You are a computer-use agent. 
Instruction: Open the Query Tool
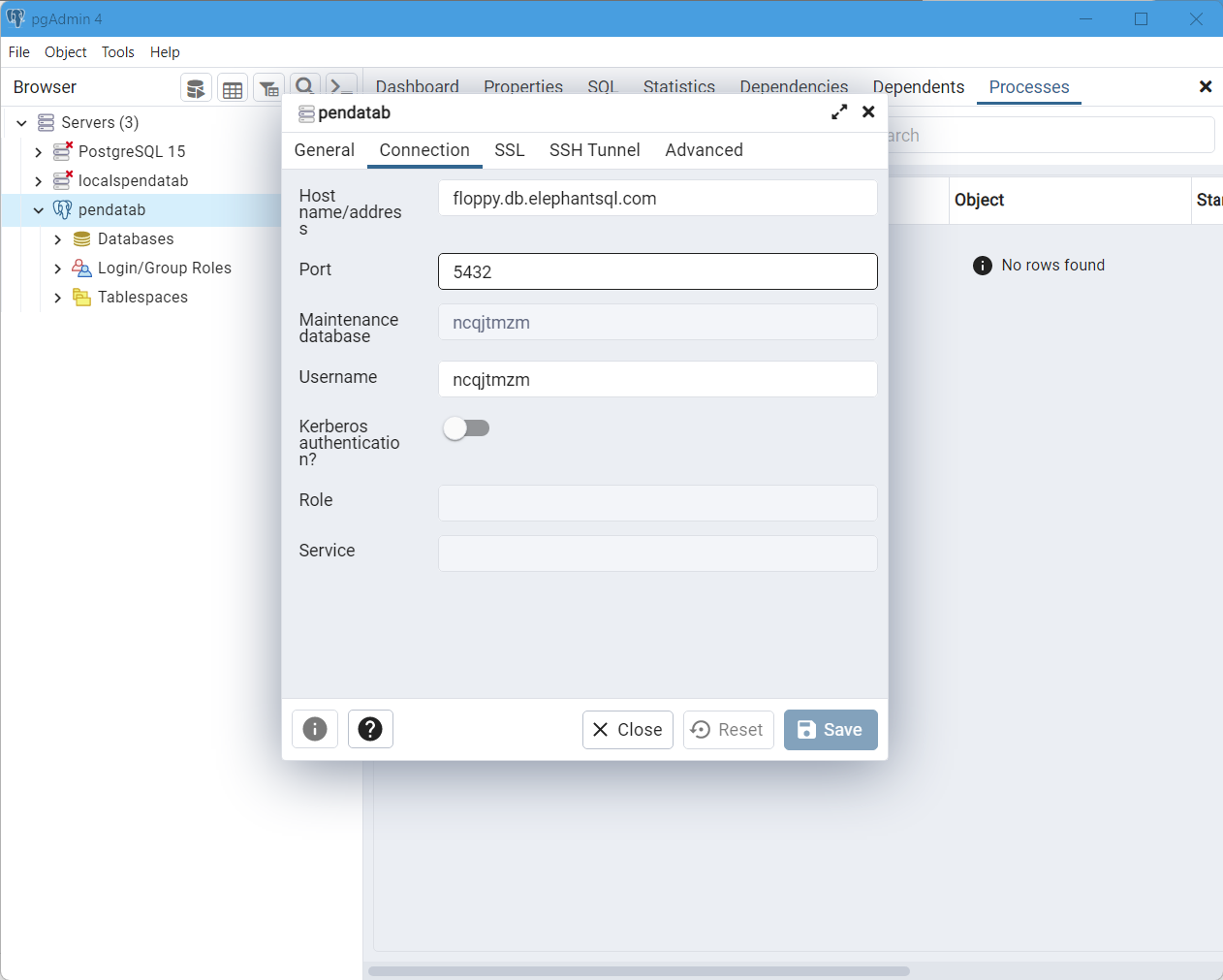(196, 87)
